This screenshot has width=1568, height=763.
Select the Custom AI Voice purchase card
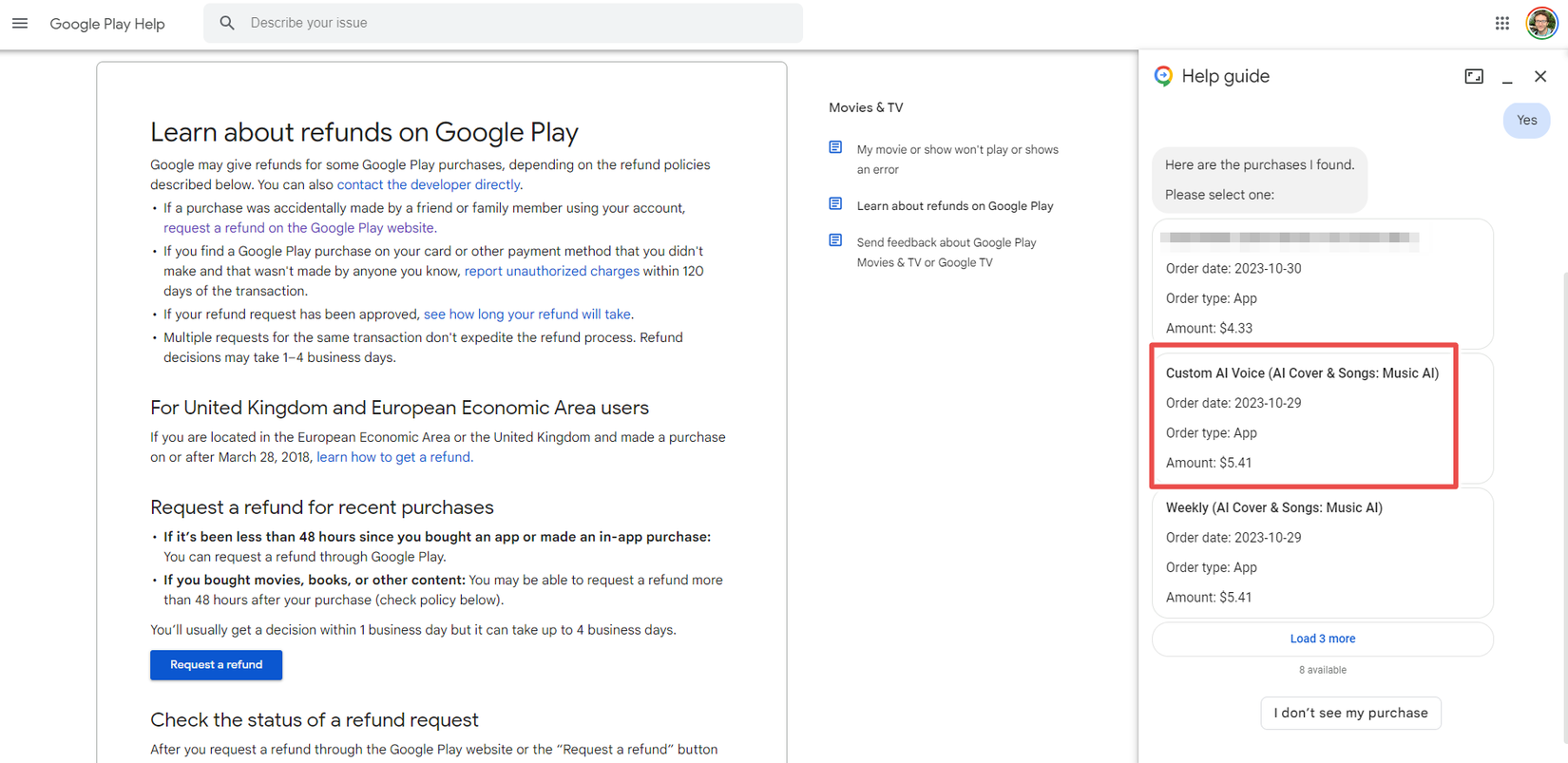click(x=1302, y=417)
